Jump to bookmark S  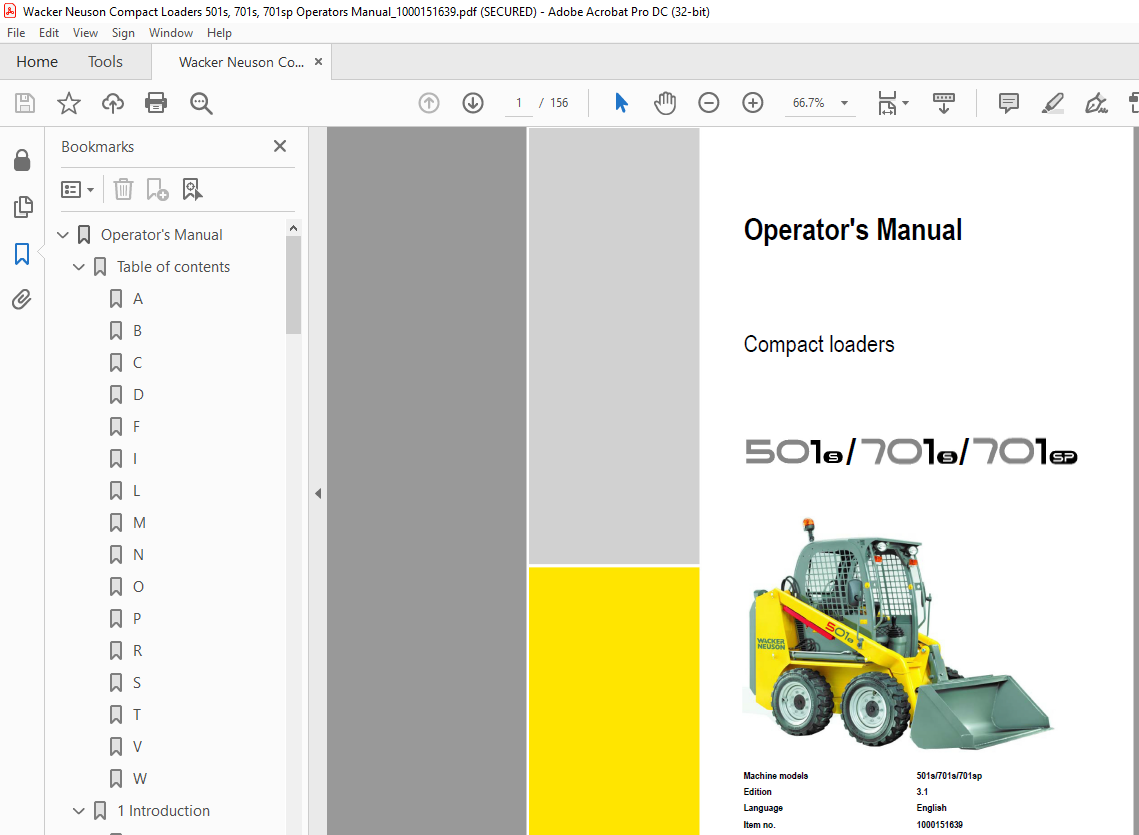point(137,682)
